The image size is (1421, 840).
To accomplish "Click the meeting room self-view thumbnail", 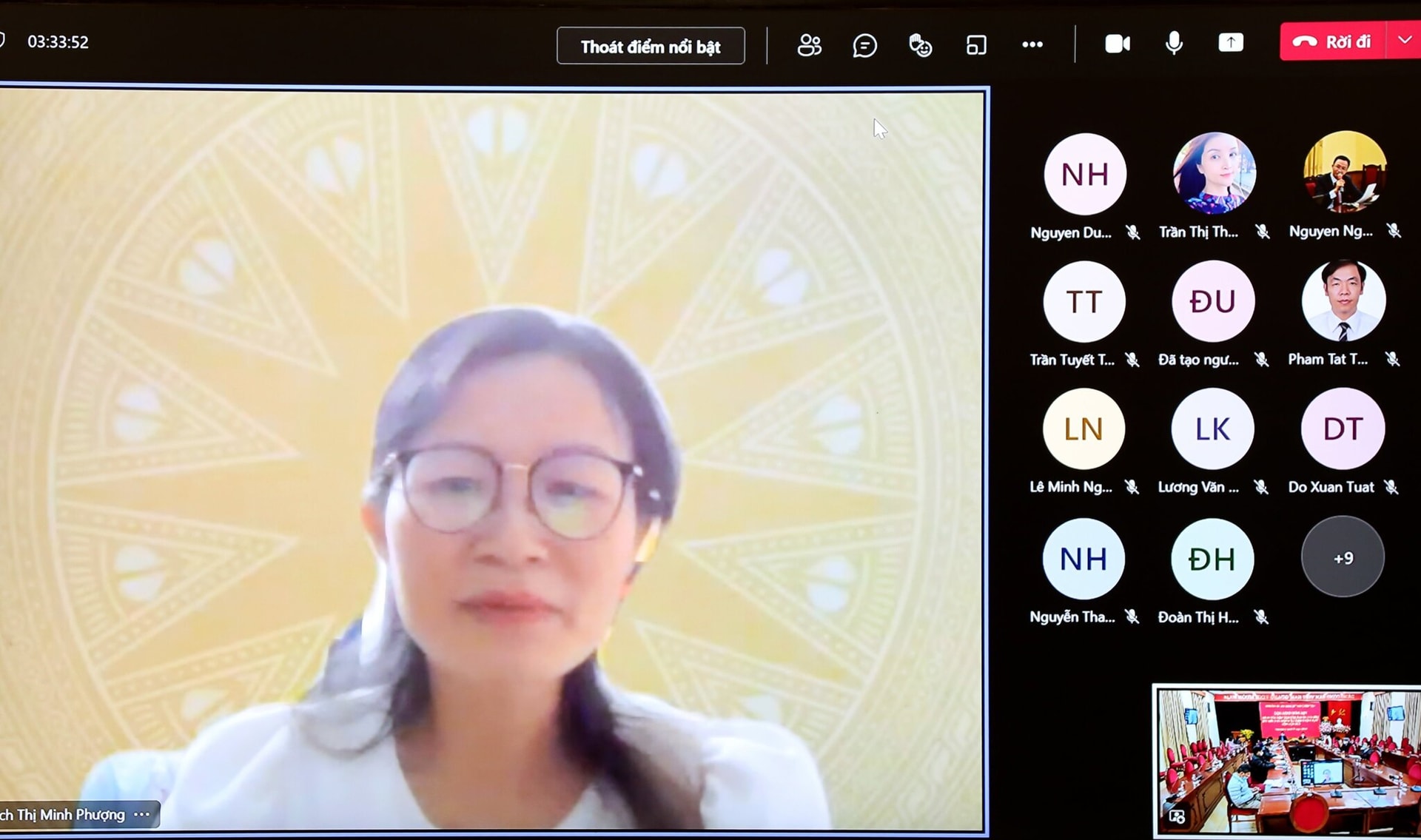I will [1287, 762].
